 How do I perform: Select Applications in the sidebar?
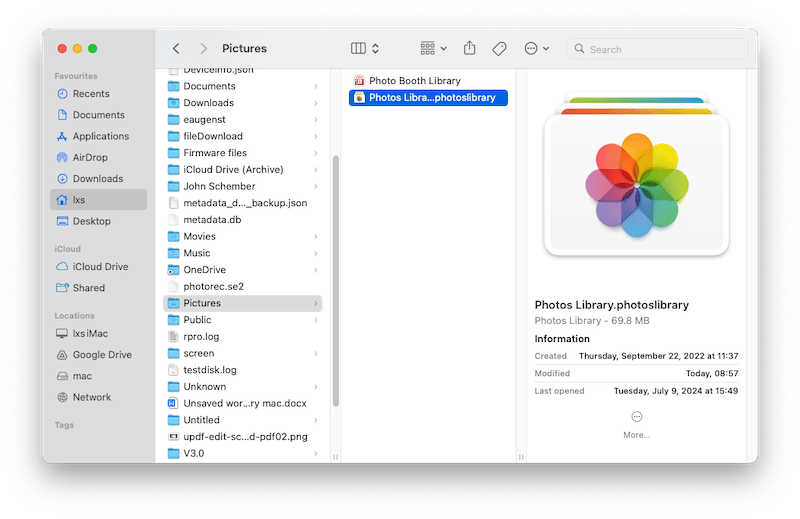tap(100, 136)
